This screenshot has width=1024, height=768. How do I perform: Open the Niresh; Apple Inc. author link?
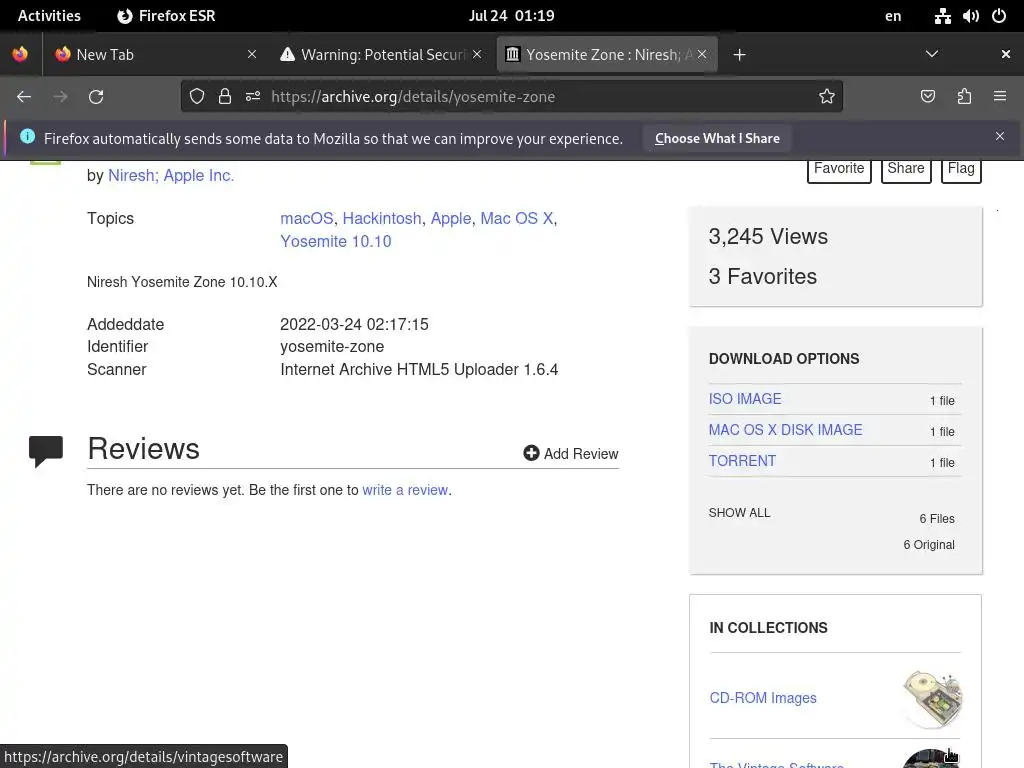pos(171,175)
